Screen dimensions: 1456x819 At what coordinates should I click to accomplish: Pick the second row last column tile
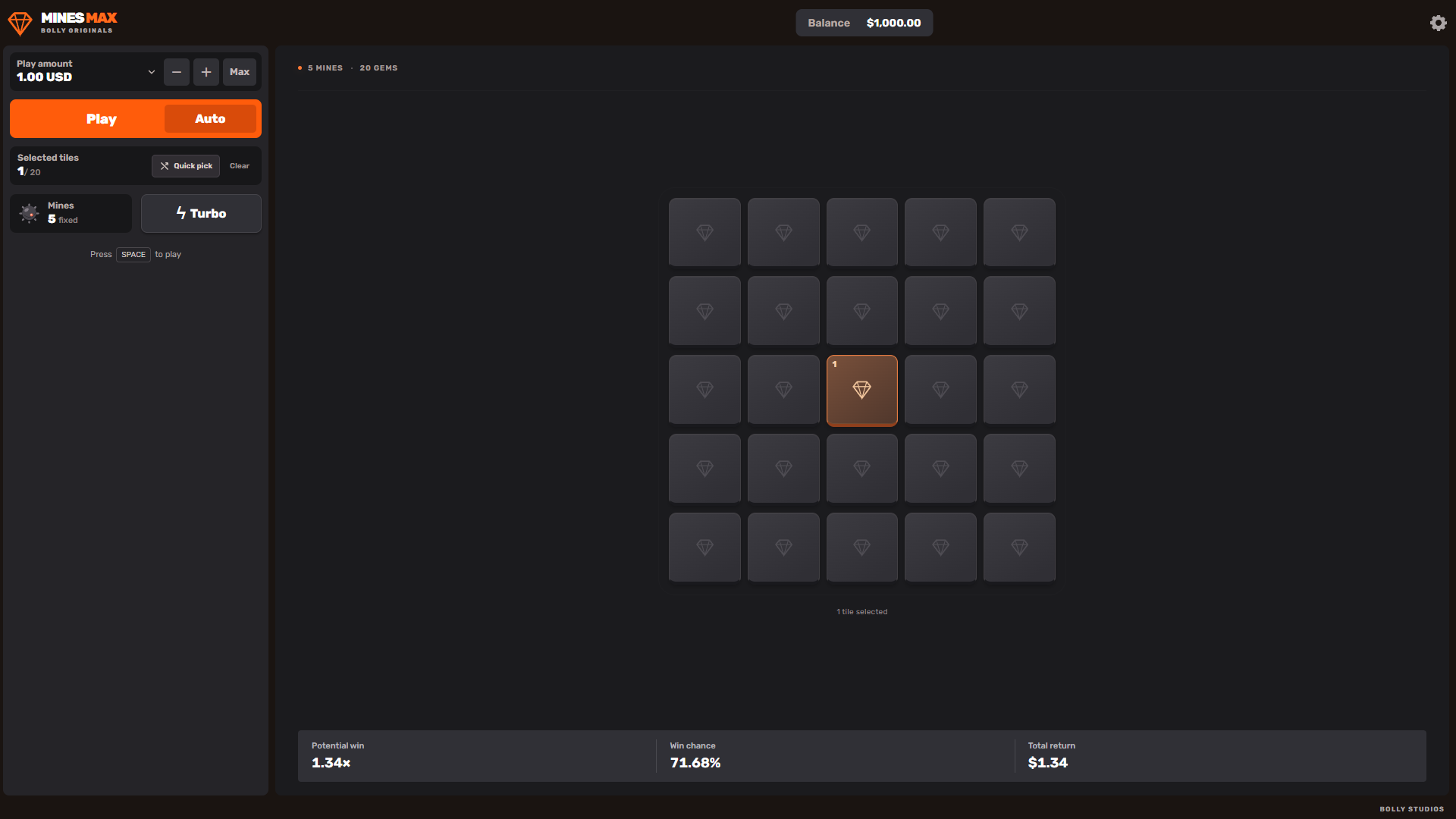click(1019, 311)
